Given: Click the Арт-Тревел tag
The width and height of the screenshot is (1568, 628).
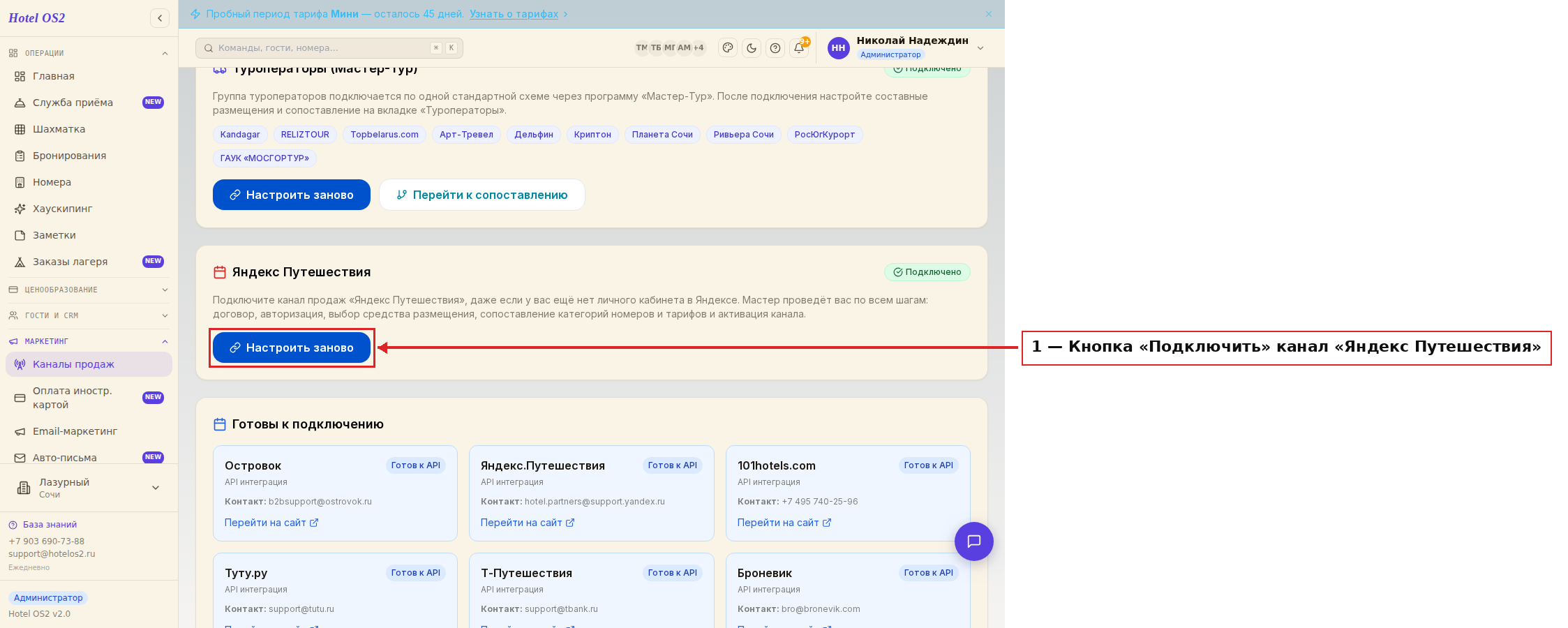Looking at the screenshot, I should coord(466,135).
